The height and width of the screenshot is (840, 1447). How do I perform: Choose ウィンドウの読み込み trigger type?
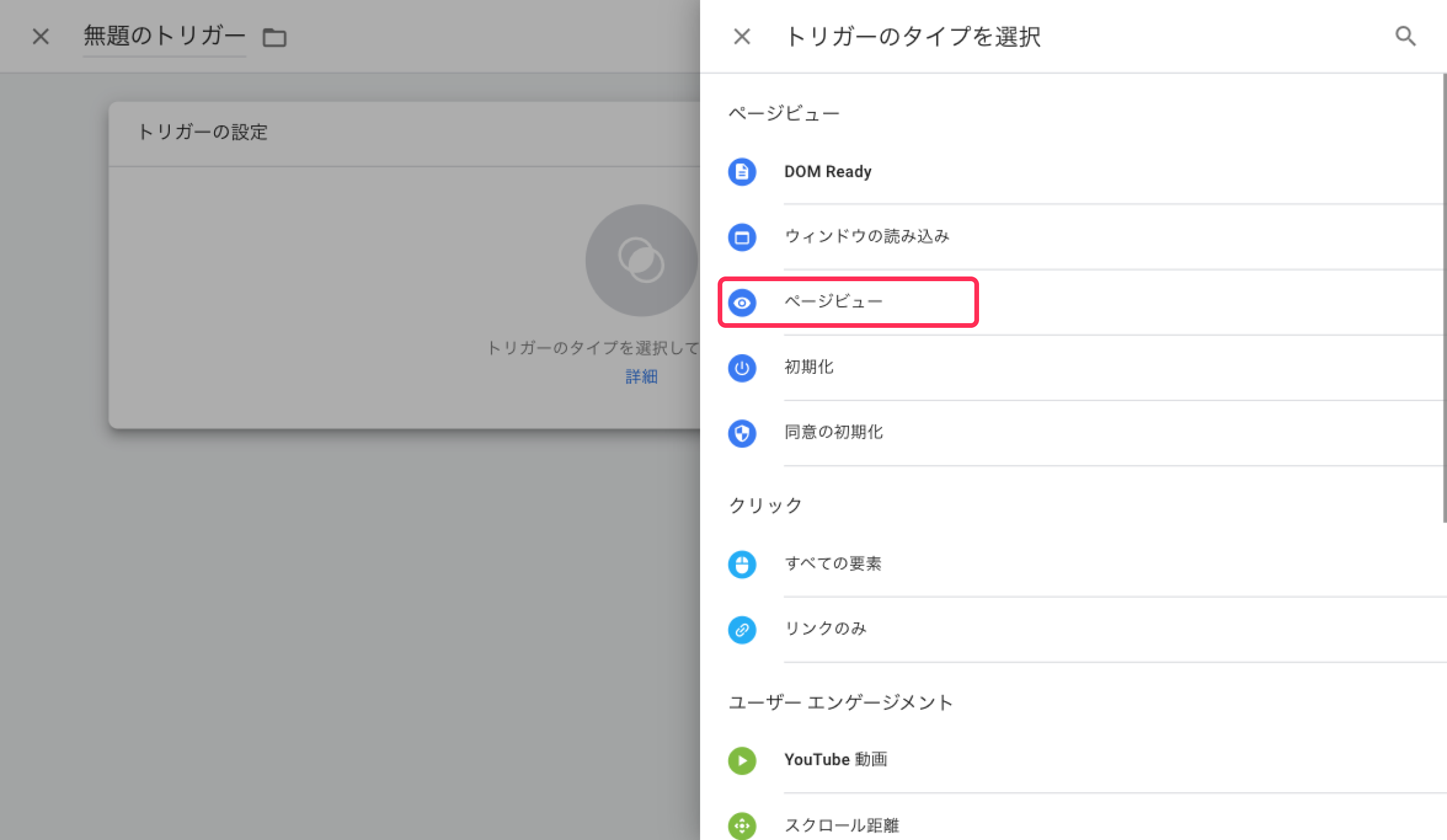point(866,237)
